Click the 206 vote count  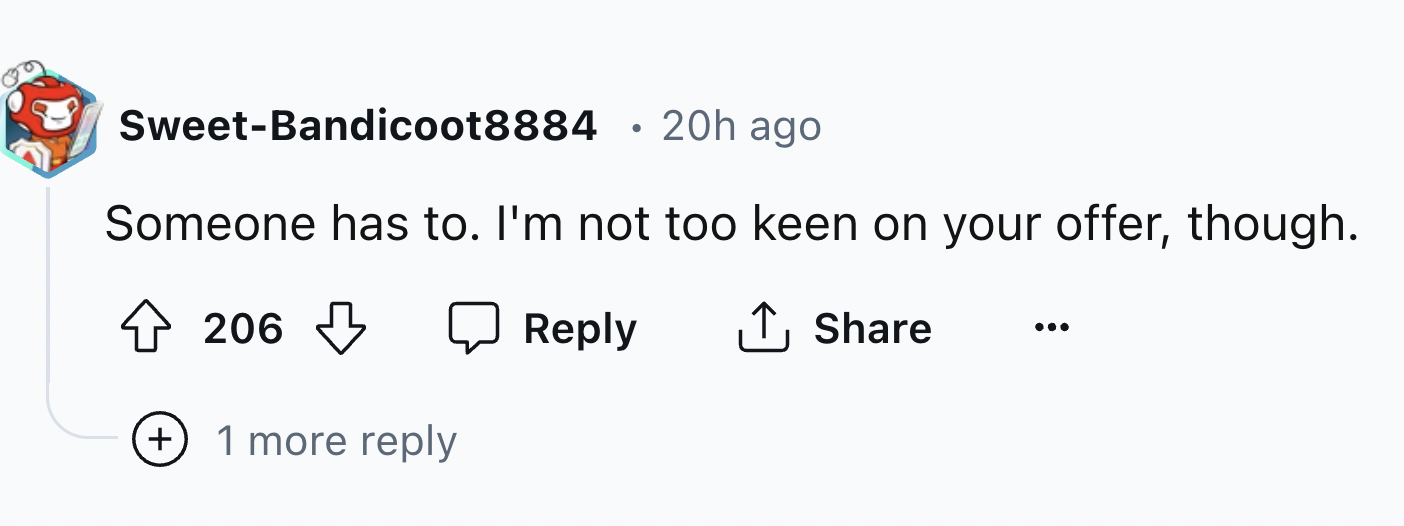pos(243,329)
